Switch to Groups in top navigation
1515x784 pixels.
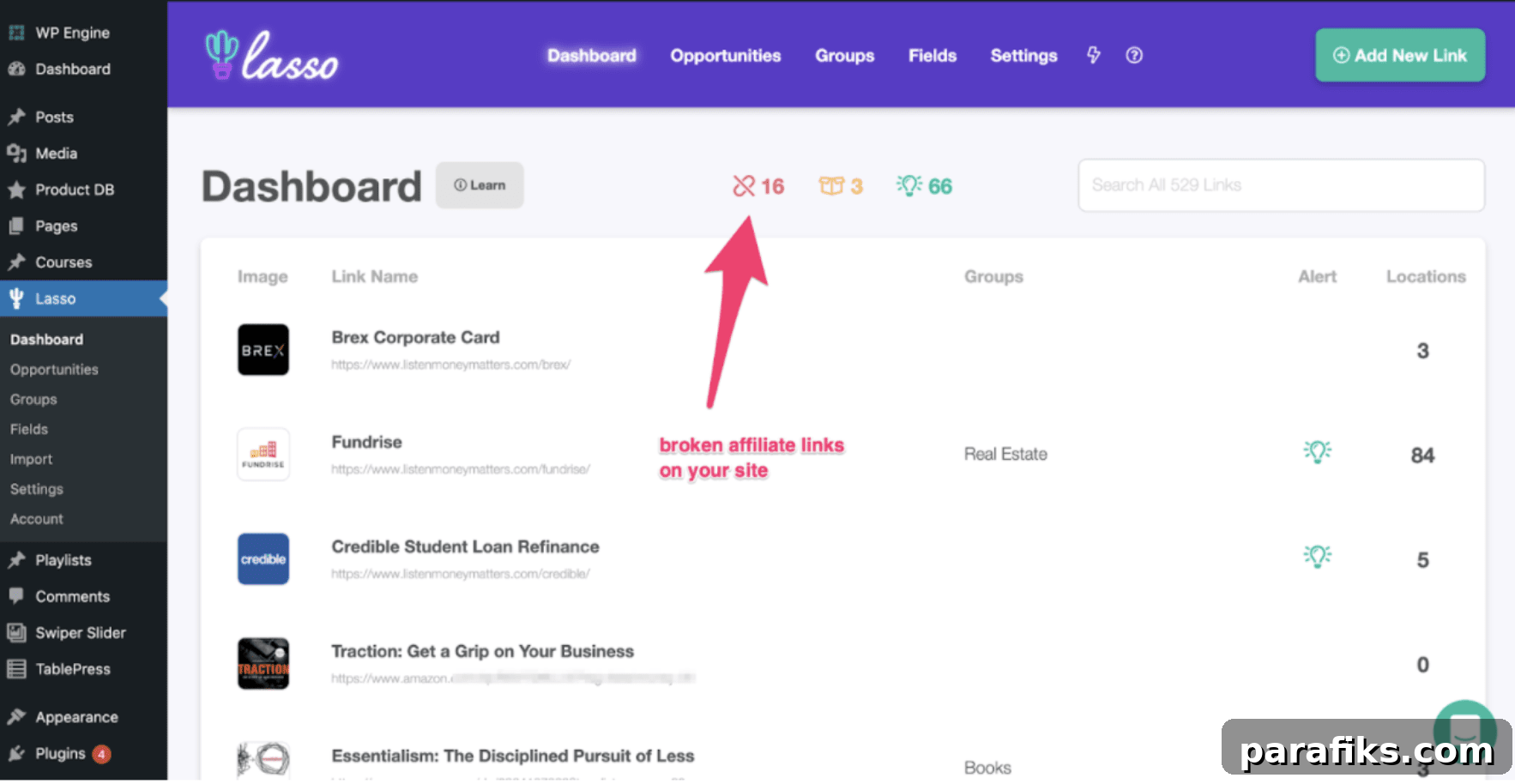click(845, 55)
